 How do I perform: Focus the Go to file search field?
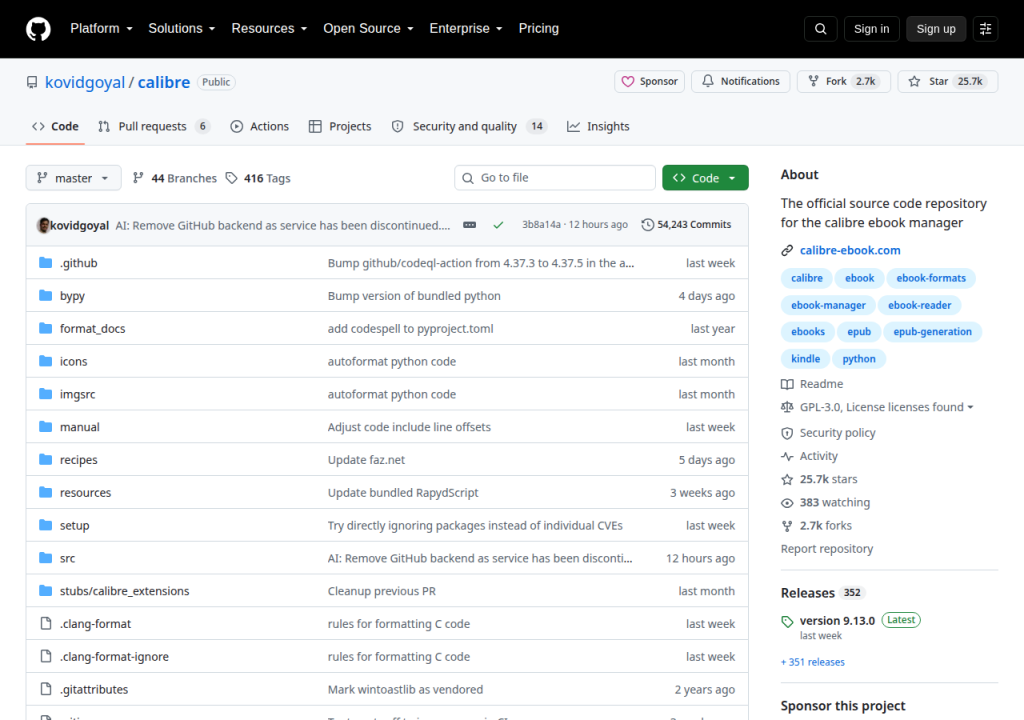tap(555, 178)
